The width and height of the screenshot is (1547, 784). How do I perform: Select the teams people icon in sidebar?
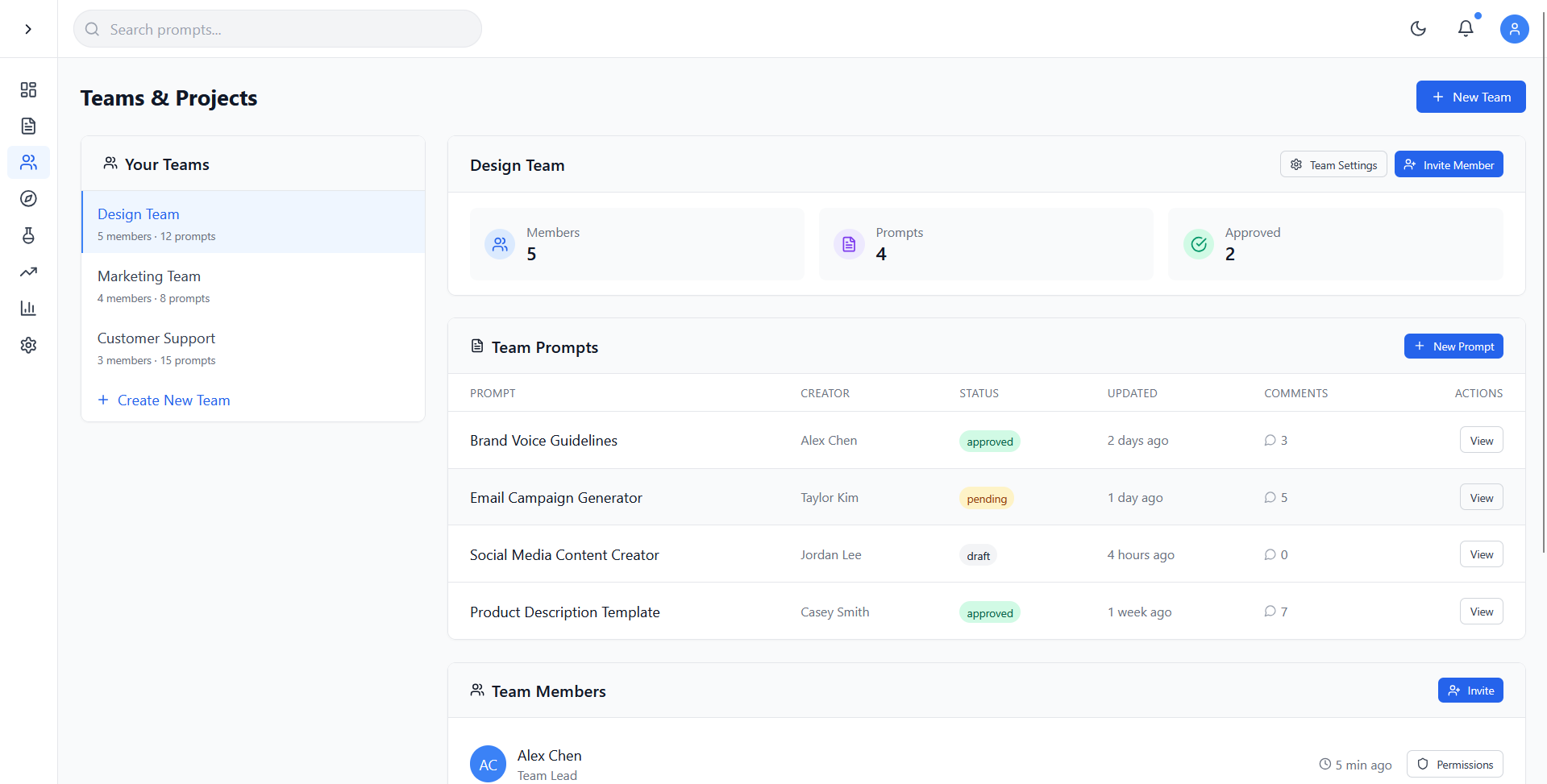pyautogui.click(x=28, y=162)
